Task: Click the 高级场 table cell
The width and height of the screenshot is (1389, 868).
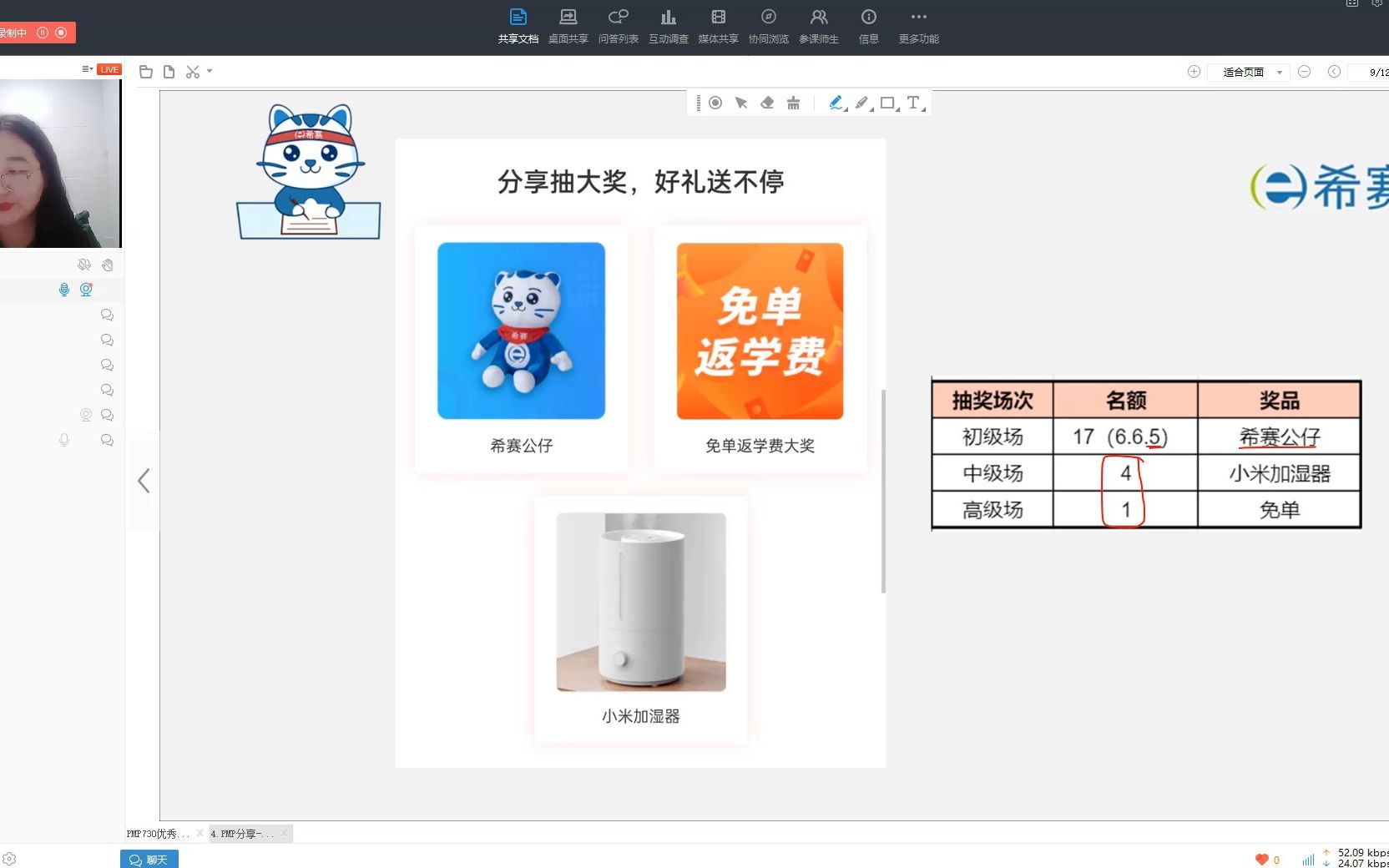Action: pos(993,510)
